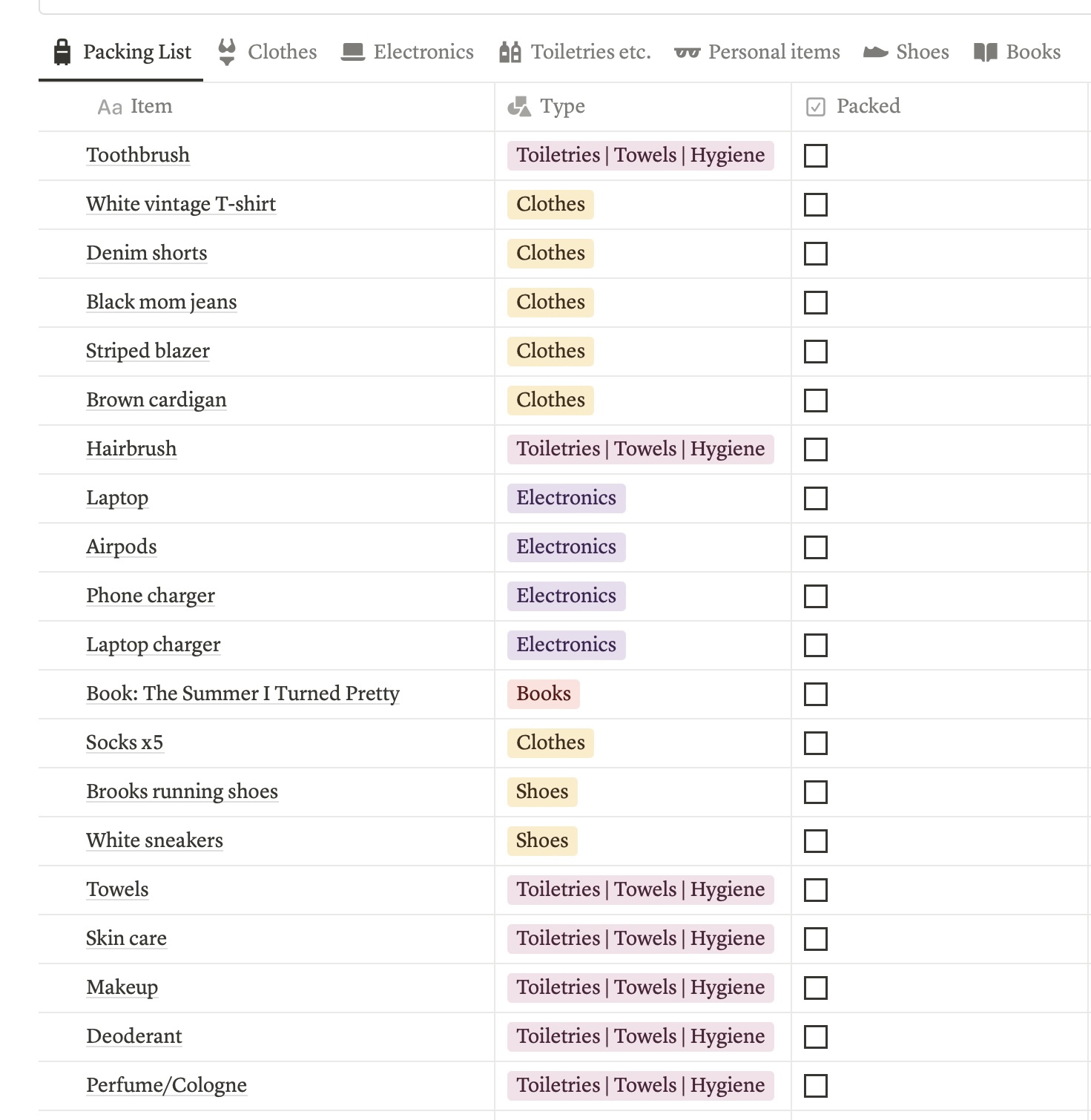Mark Towels as packed
This screenshot has width=1091, height=1120.
(815, 890)
